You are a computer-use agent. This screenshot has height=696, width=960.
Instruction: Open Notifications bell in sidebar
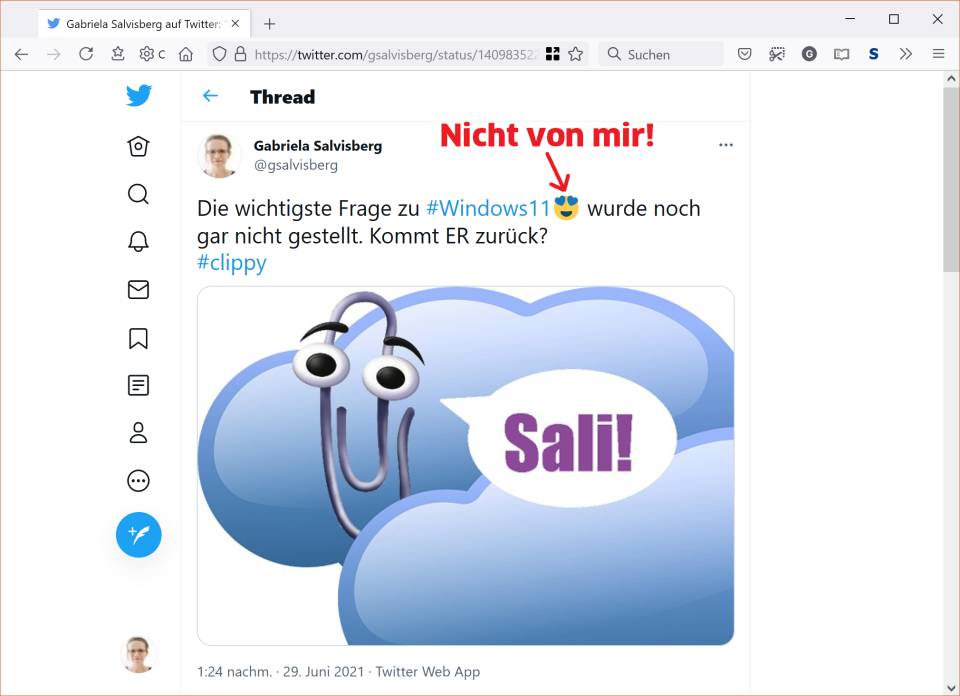click(x=138, y=242)
